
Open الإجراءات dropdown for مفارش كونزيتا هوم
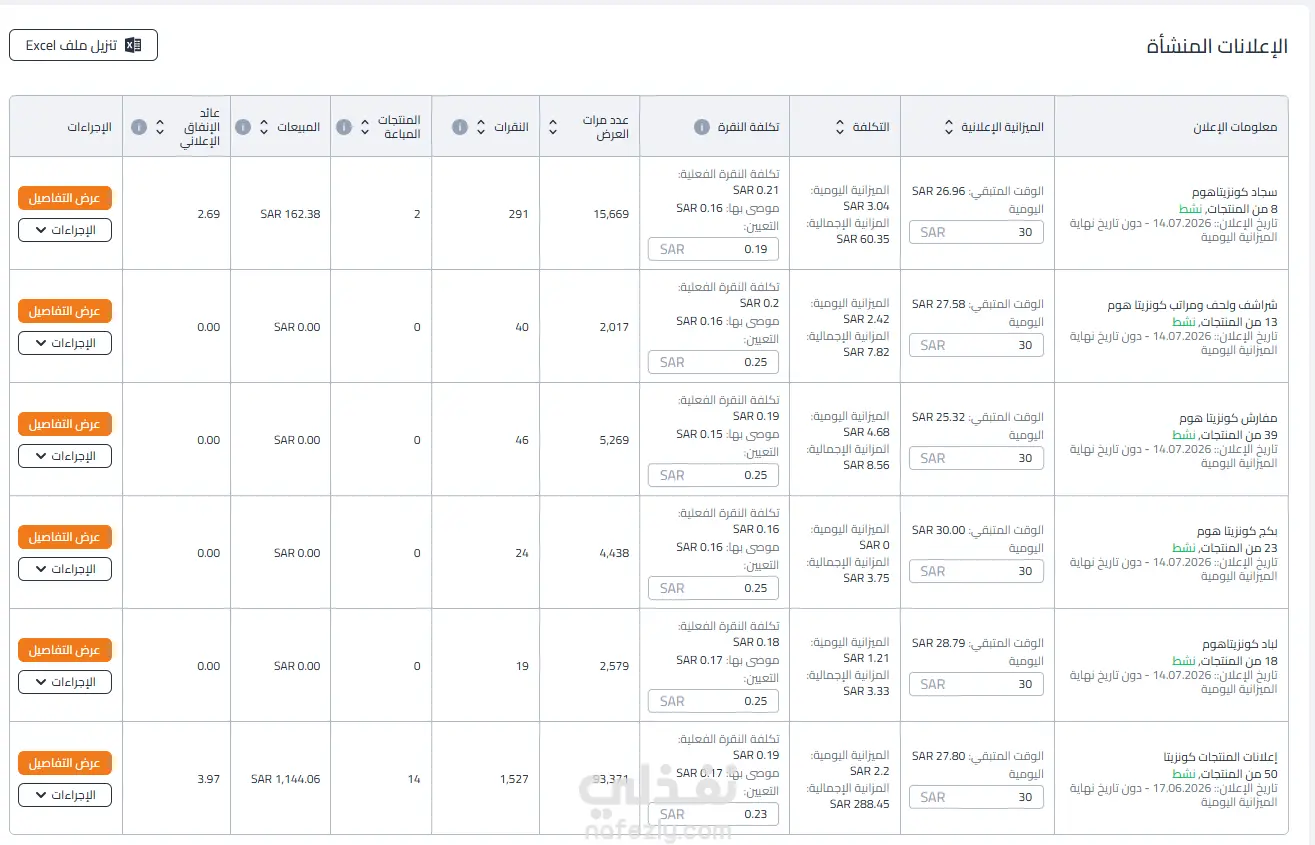tap(65, 456)
